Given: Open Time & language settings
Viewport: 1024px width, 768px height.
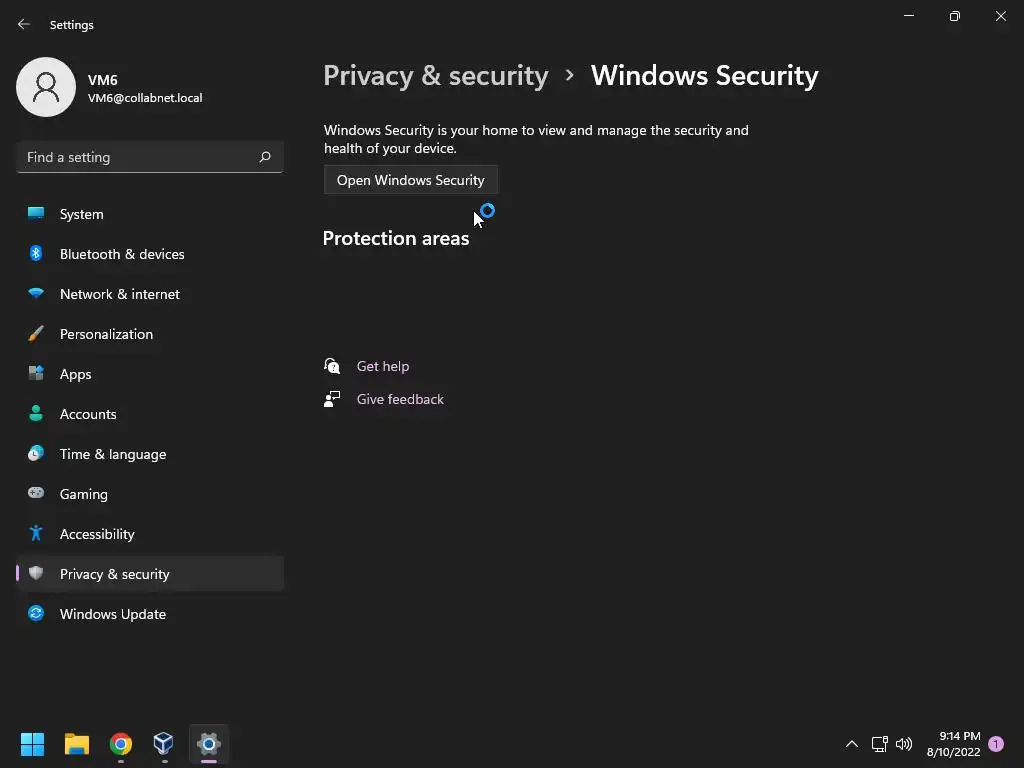Looking at the screenshot, I should [113, 454].
